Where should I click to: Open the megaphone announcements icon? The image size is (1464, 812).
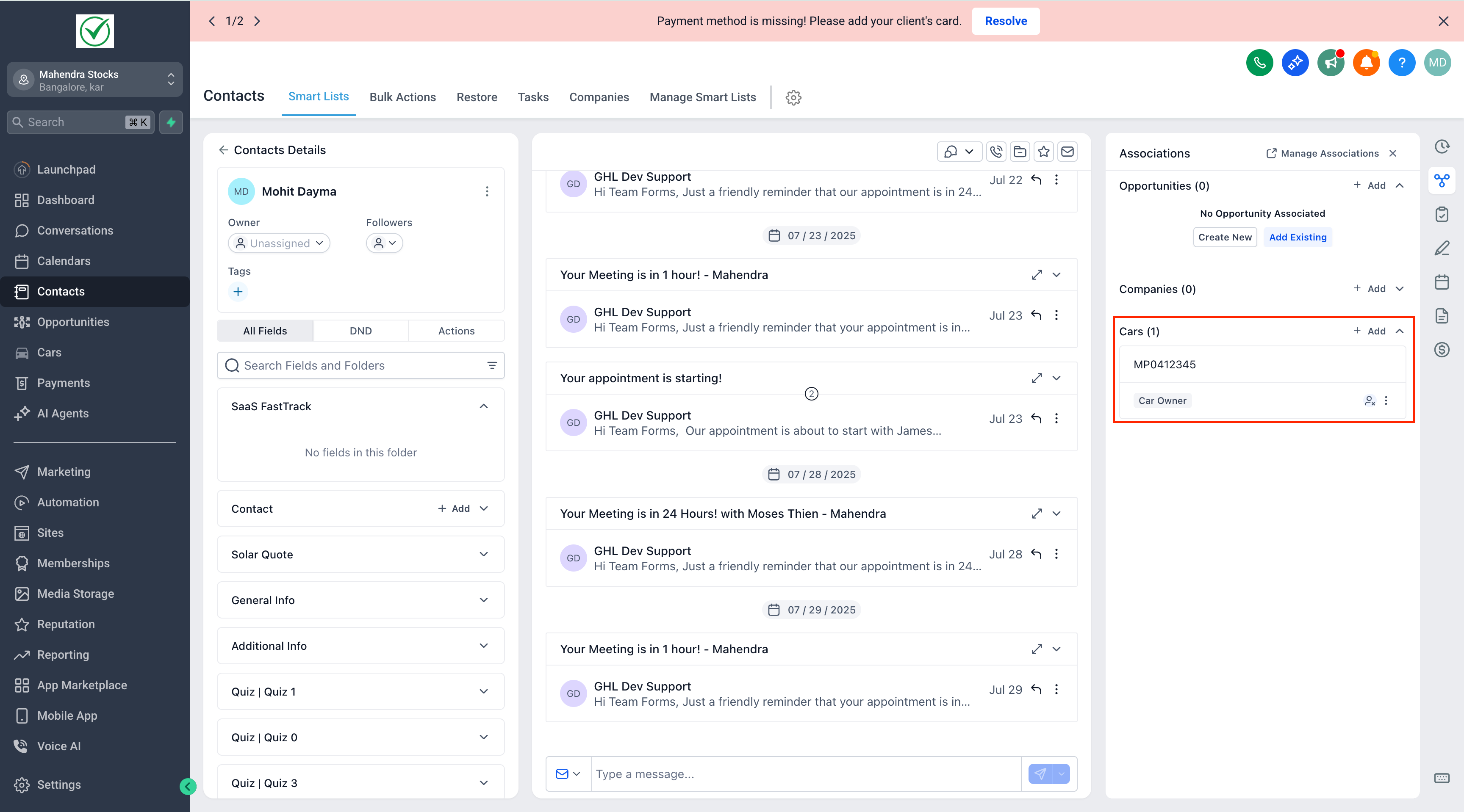coord(1331,63)
